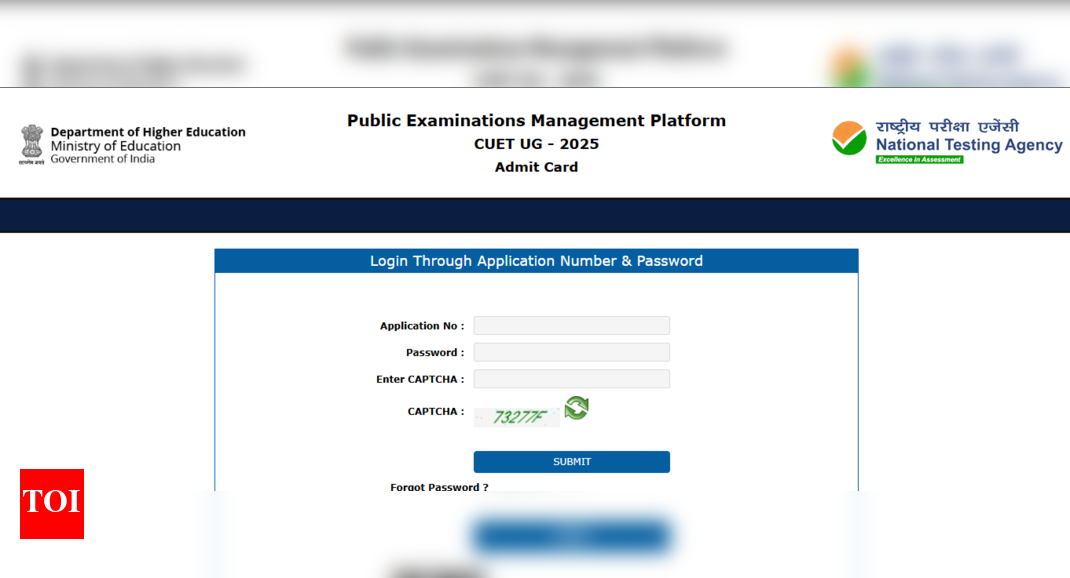Click the Hindi 'राष्ट्रीय परीक्षा एजेंसी' text
Screen dimensions: 1070x578
tap(947, 126)
